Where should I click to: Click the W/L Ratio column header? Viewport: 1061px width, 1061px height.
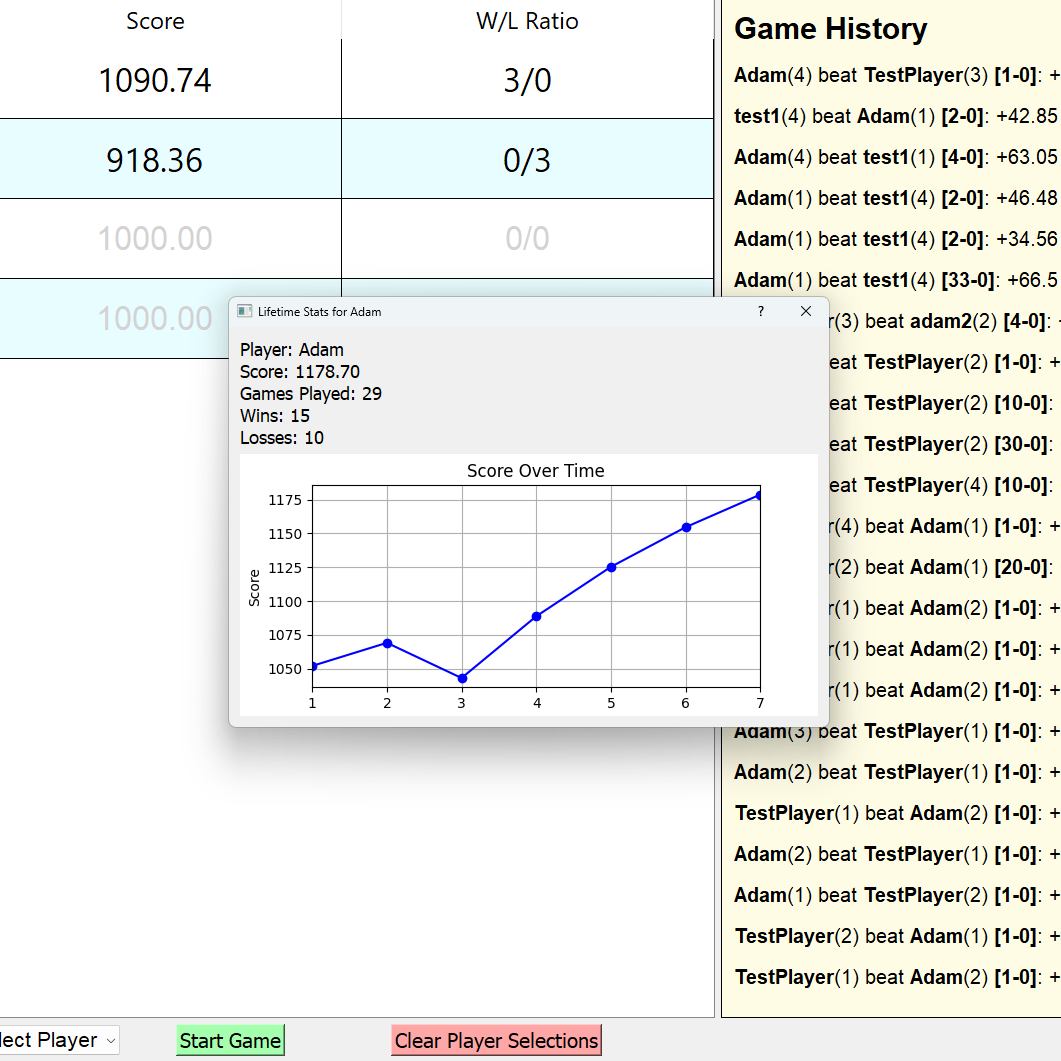[527, 21]
